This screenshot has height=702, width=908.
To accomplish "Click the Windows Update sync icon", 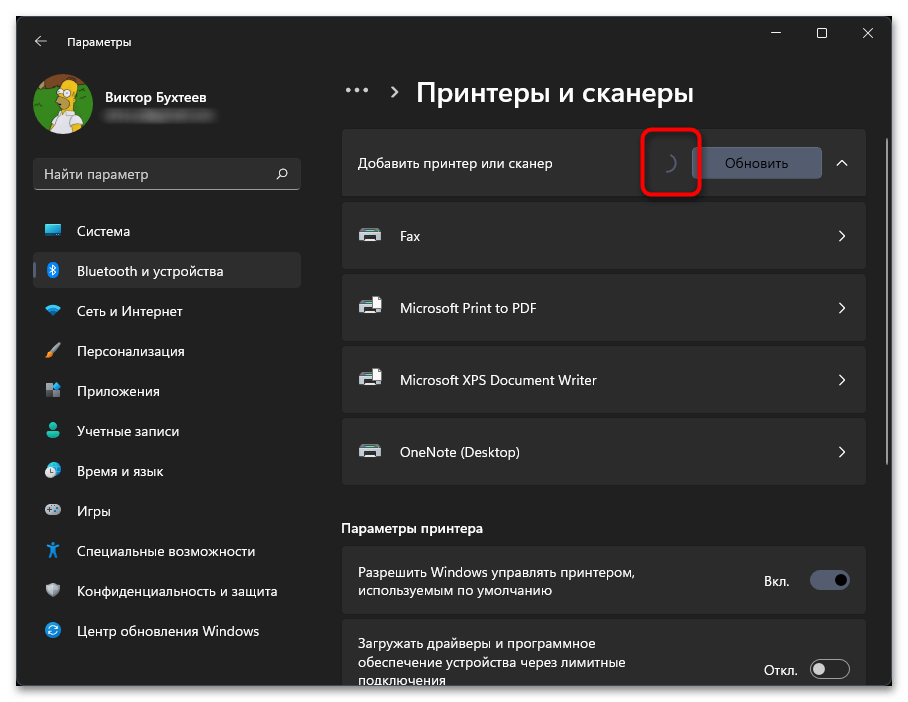I will (x=53, y=630).
